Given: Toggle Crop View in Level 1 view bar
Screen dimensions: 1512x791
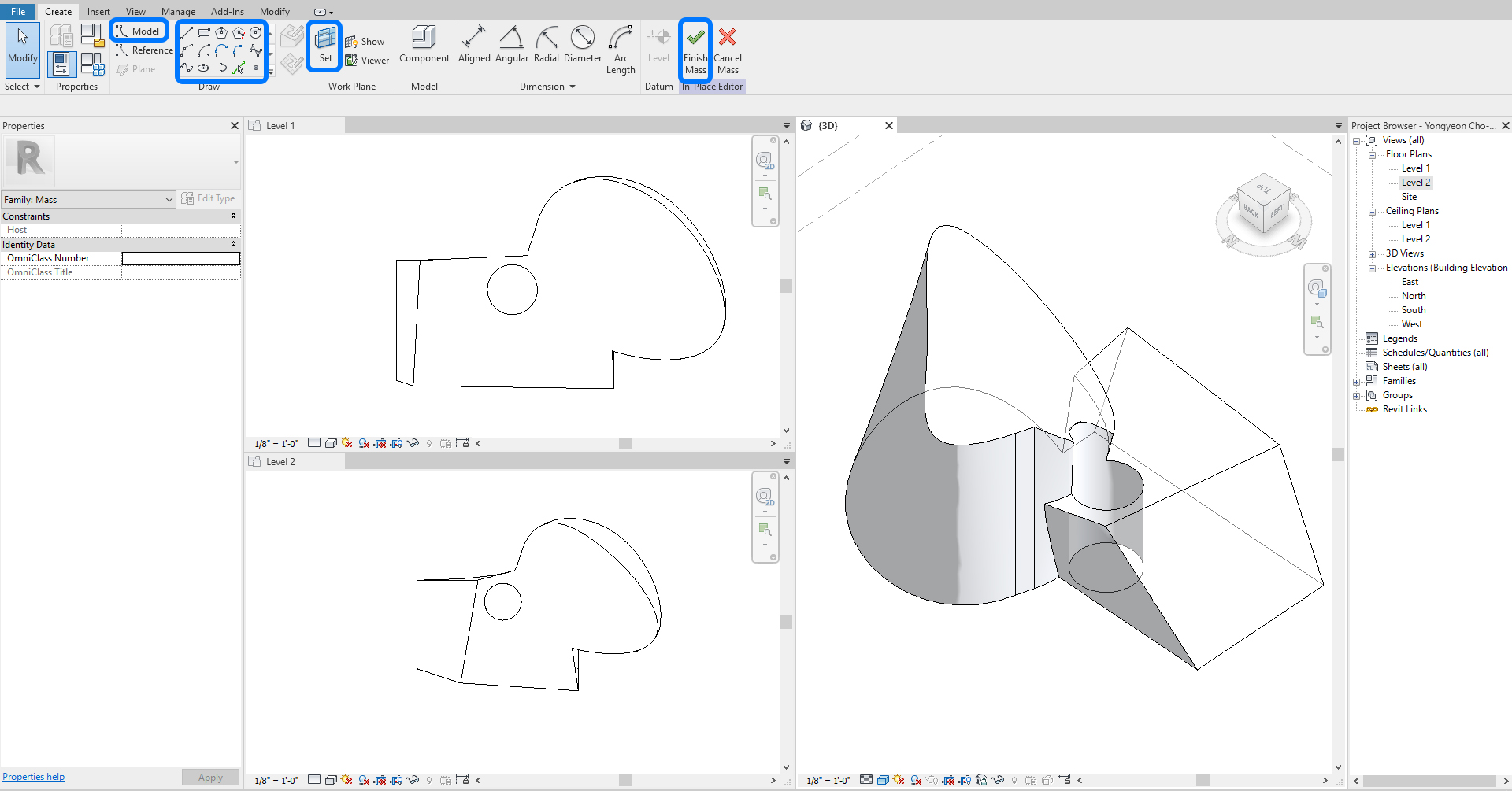Looking at the screenshot, I should (x=380, y=443).
